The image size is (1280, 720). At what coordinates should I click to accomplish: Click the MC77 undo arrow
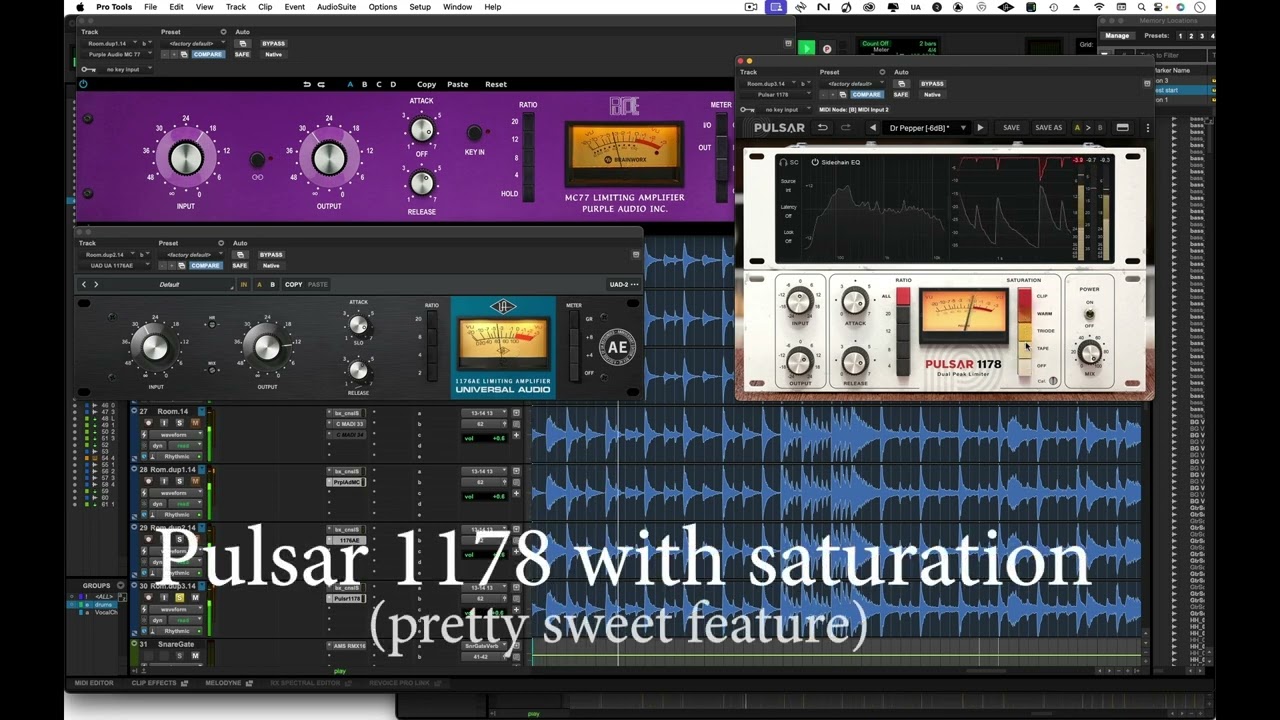307,84
